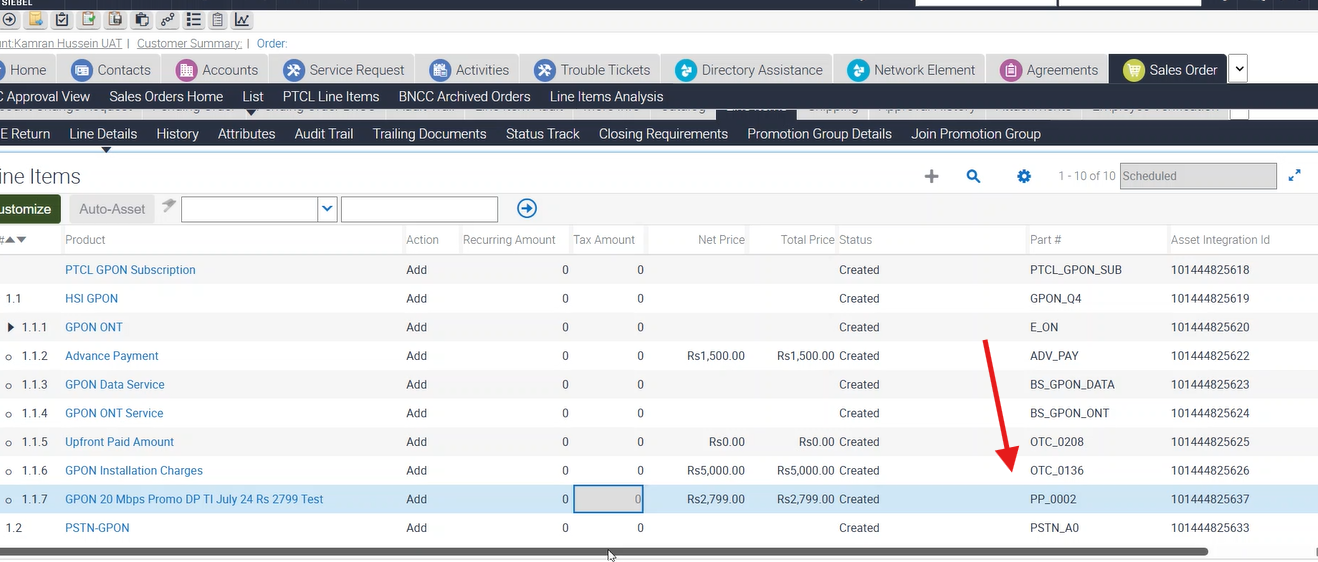This screenshot has height=562, width=1318.
Task: Open the list settings gear menu
Action: (x=1023, y=176)
